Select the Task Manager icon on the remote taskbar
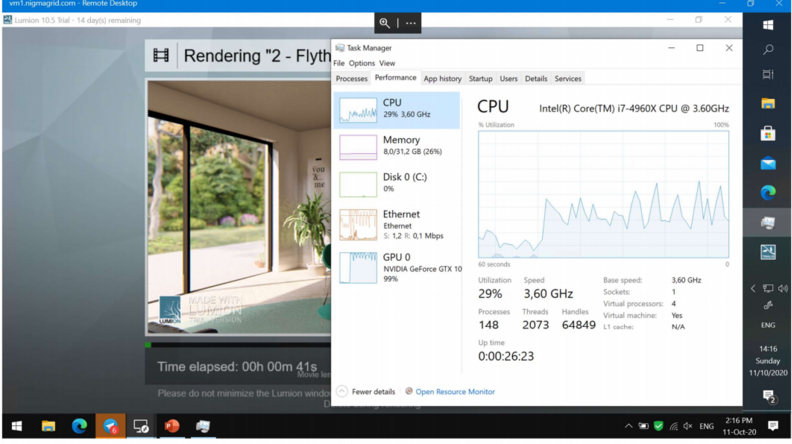792x444 pixels. click(768, 222)
